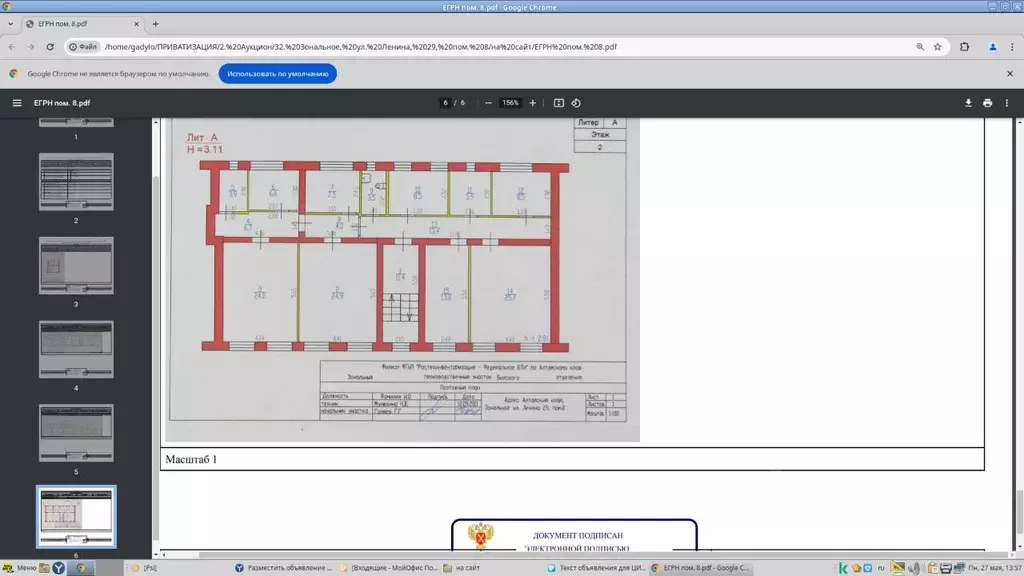The height and width of the screenshot is (576, 1024).
Task: Download the PDF file
Action: 968,103
